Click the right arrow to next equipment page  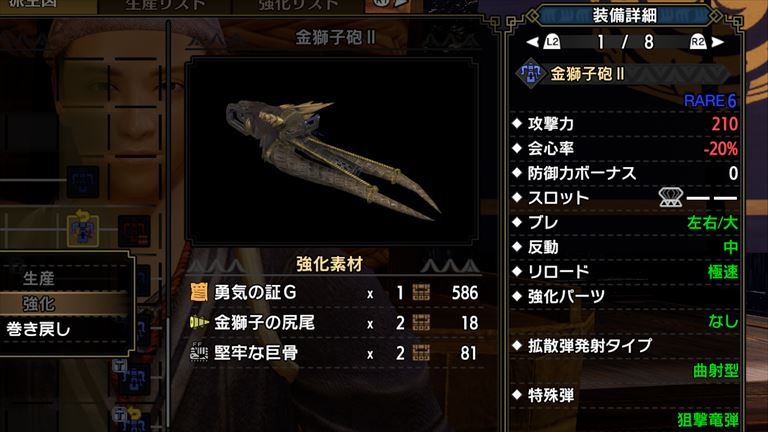718,43
